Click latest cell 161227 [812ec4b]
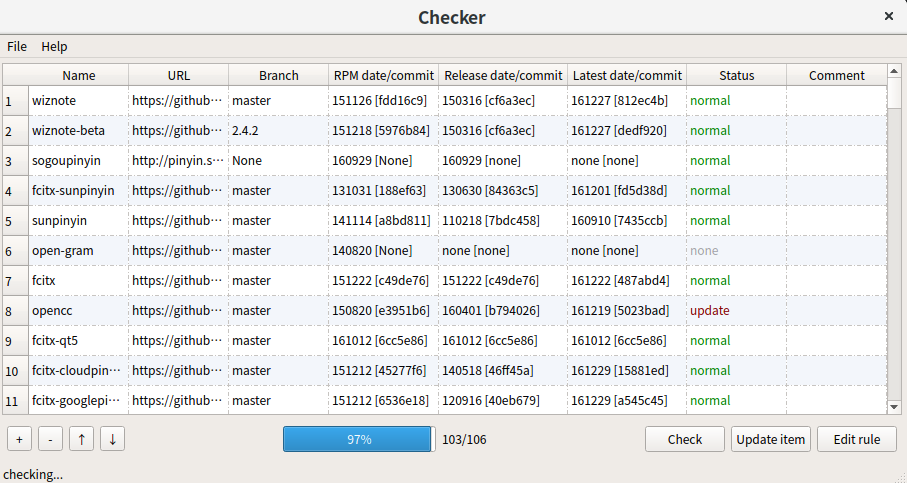 627,101
